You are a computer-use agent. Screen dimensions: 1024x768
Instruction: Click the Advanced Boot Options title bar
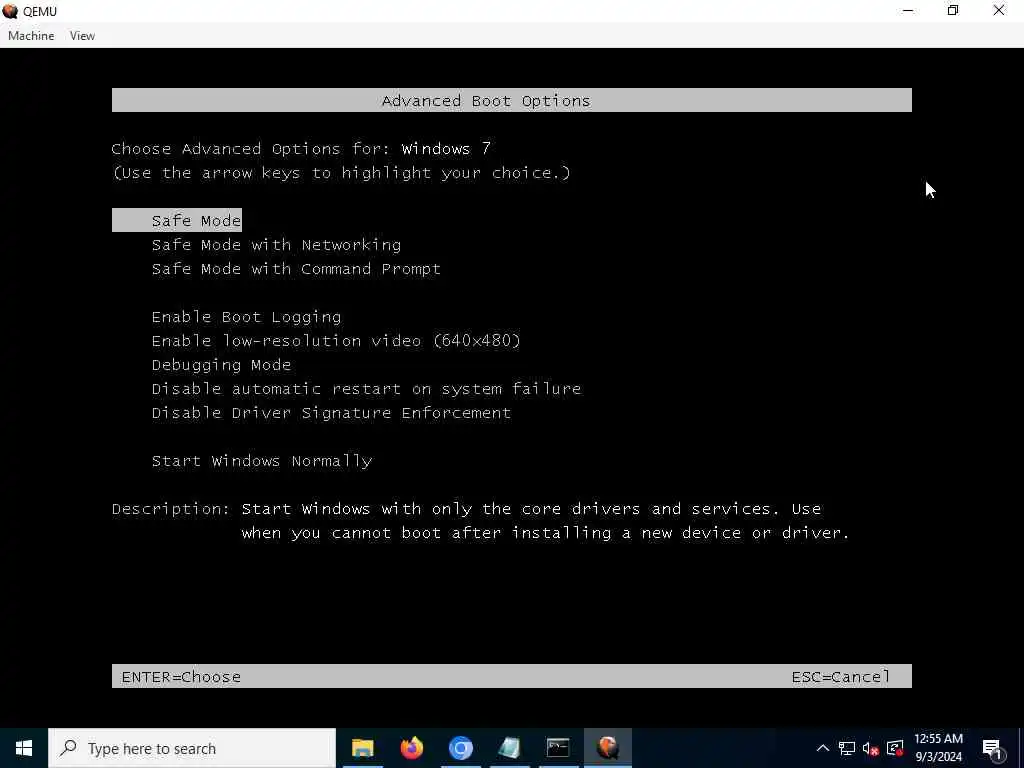point(512,101)
